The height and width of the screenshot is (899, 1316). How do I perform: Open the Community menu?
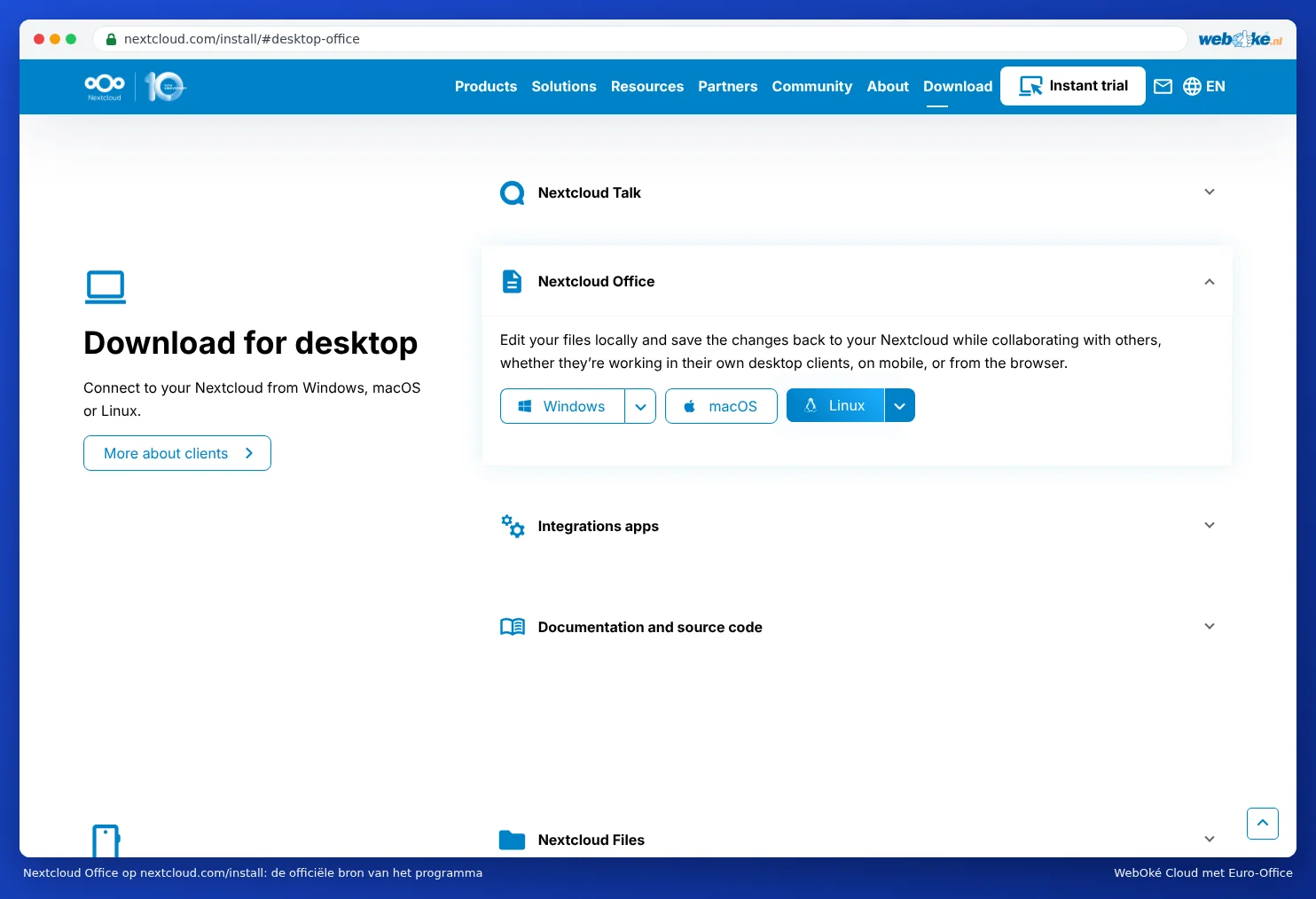tap(812, 86)
